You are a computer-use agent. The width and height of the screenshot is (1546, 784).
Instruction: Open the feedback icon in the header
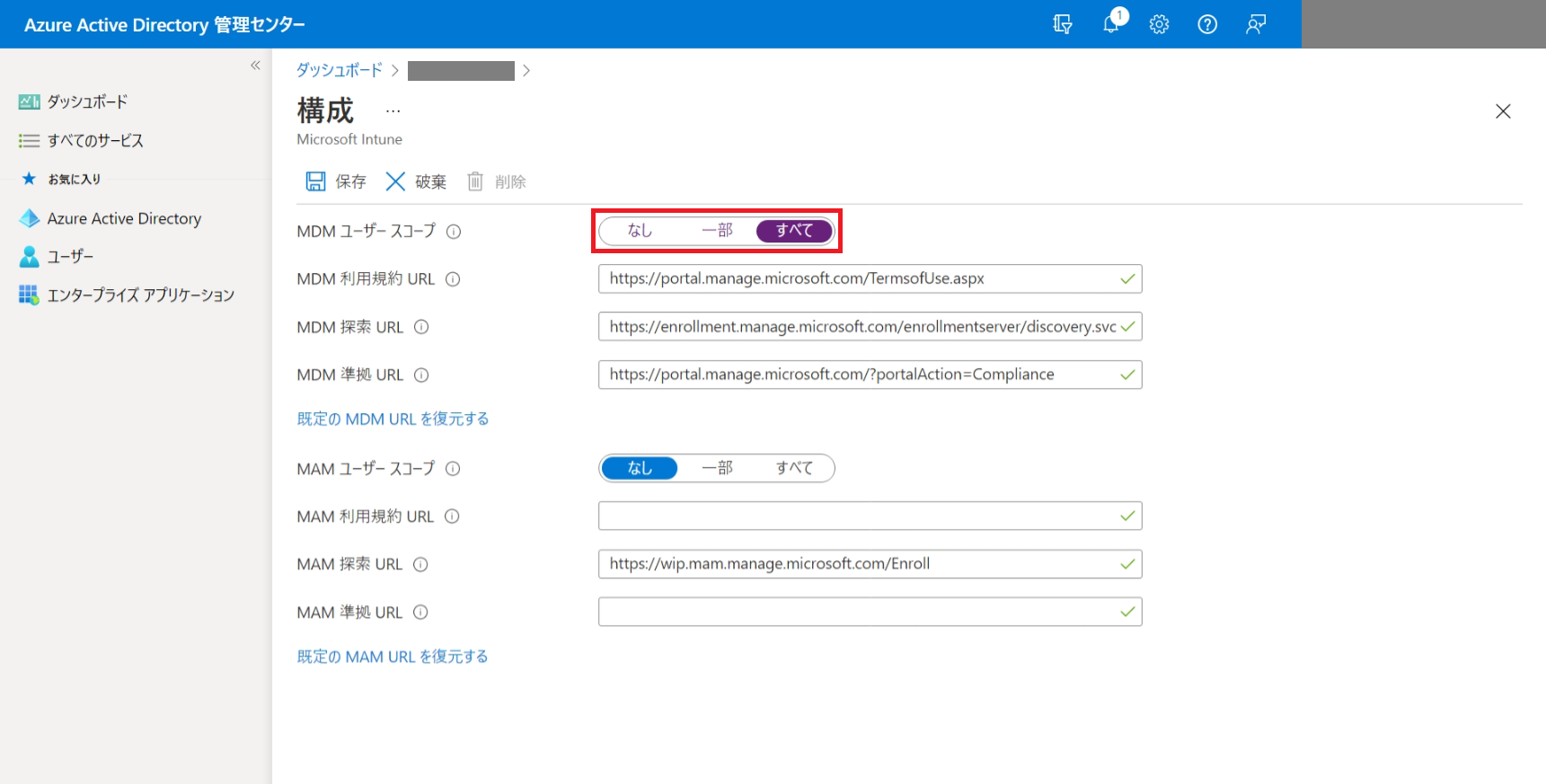(1256, 24)
